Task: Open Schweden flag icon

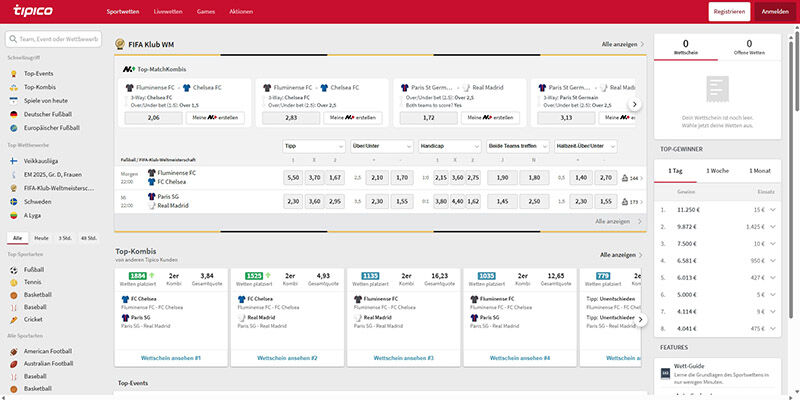Action: (x=14, y=202)
